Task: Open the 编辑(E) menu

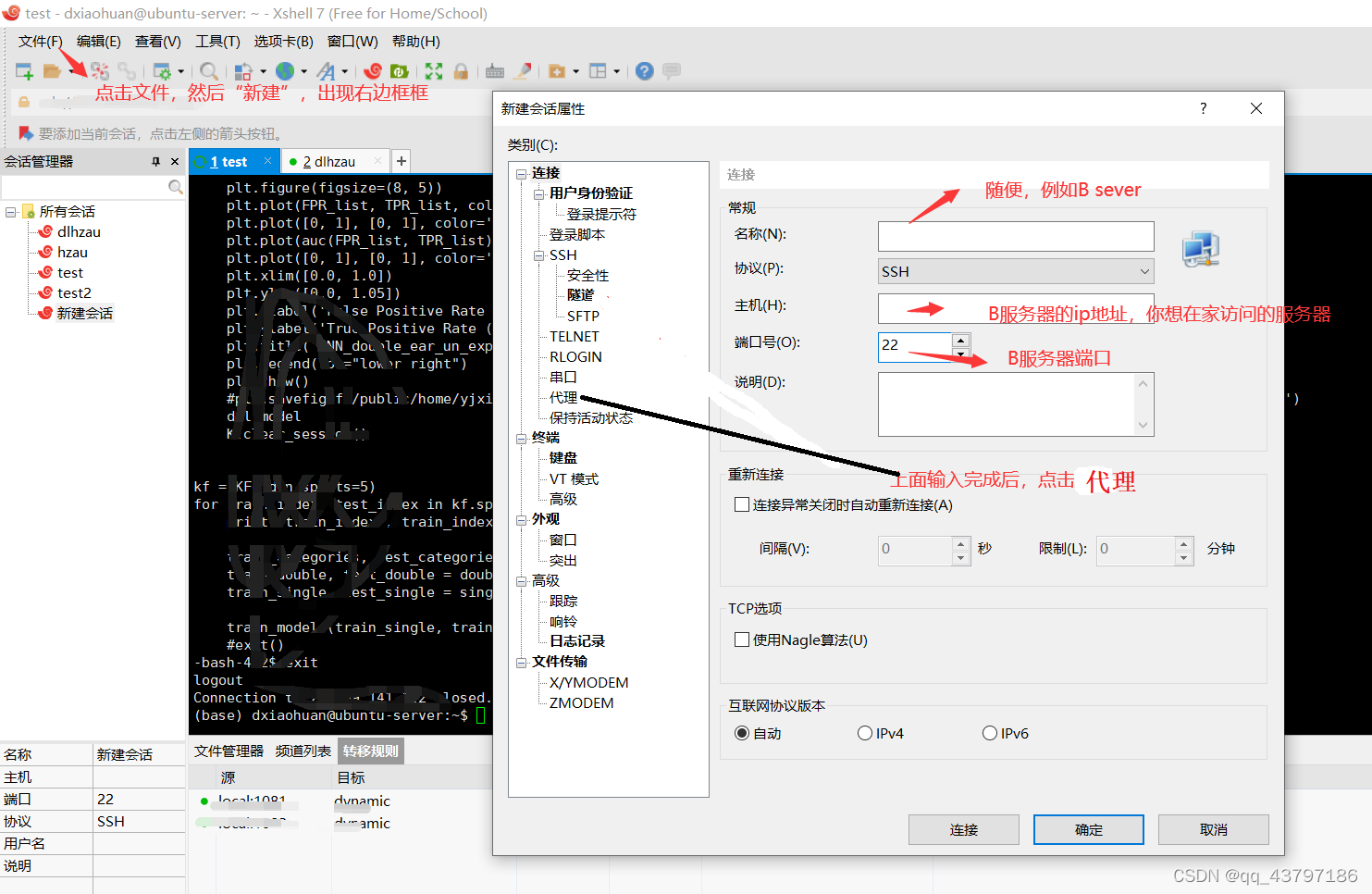Action: [x=98, y=42]
